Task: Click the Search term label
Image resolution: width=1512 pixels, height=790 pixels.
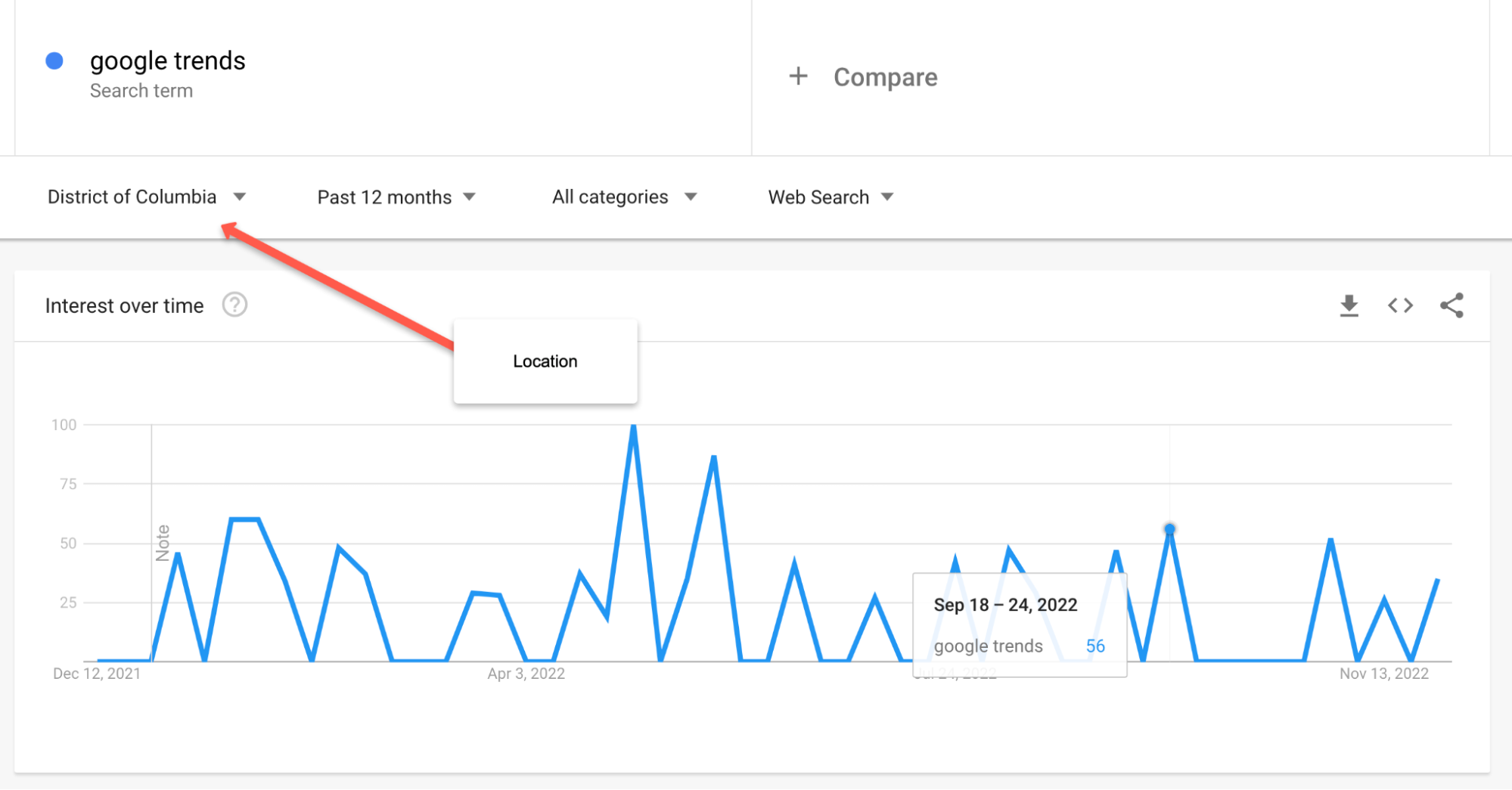Action: (x=141, y=90)
